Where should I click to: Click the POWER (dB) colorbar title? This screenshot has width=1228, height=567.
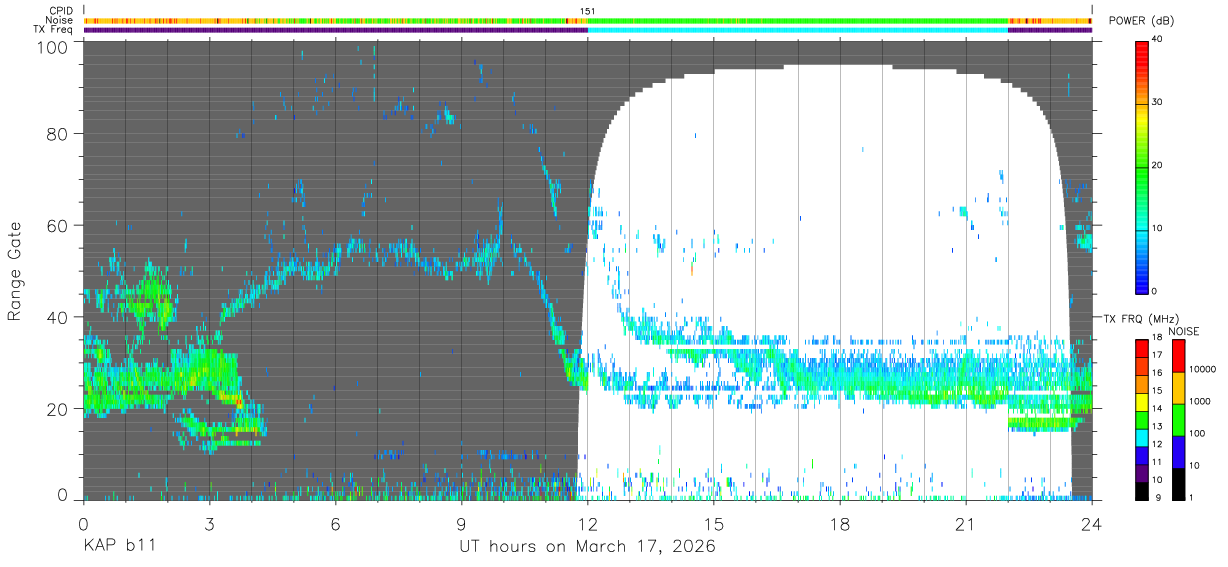(x=1142, y=21)
